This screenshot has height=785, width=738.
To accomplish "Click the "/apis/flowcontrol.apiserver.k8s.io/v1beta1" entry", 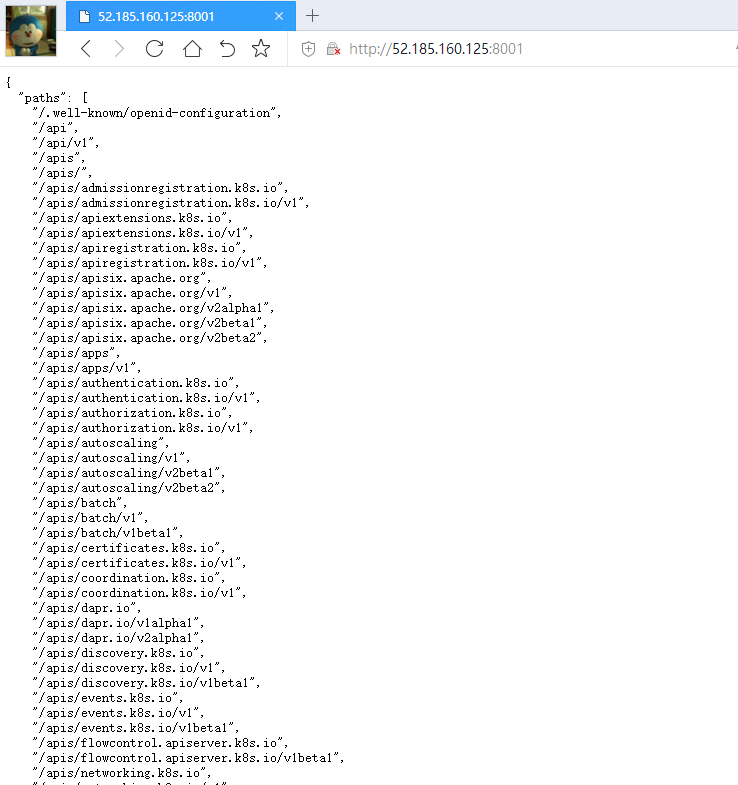I will (187, 758).
